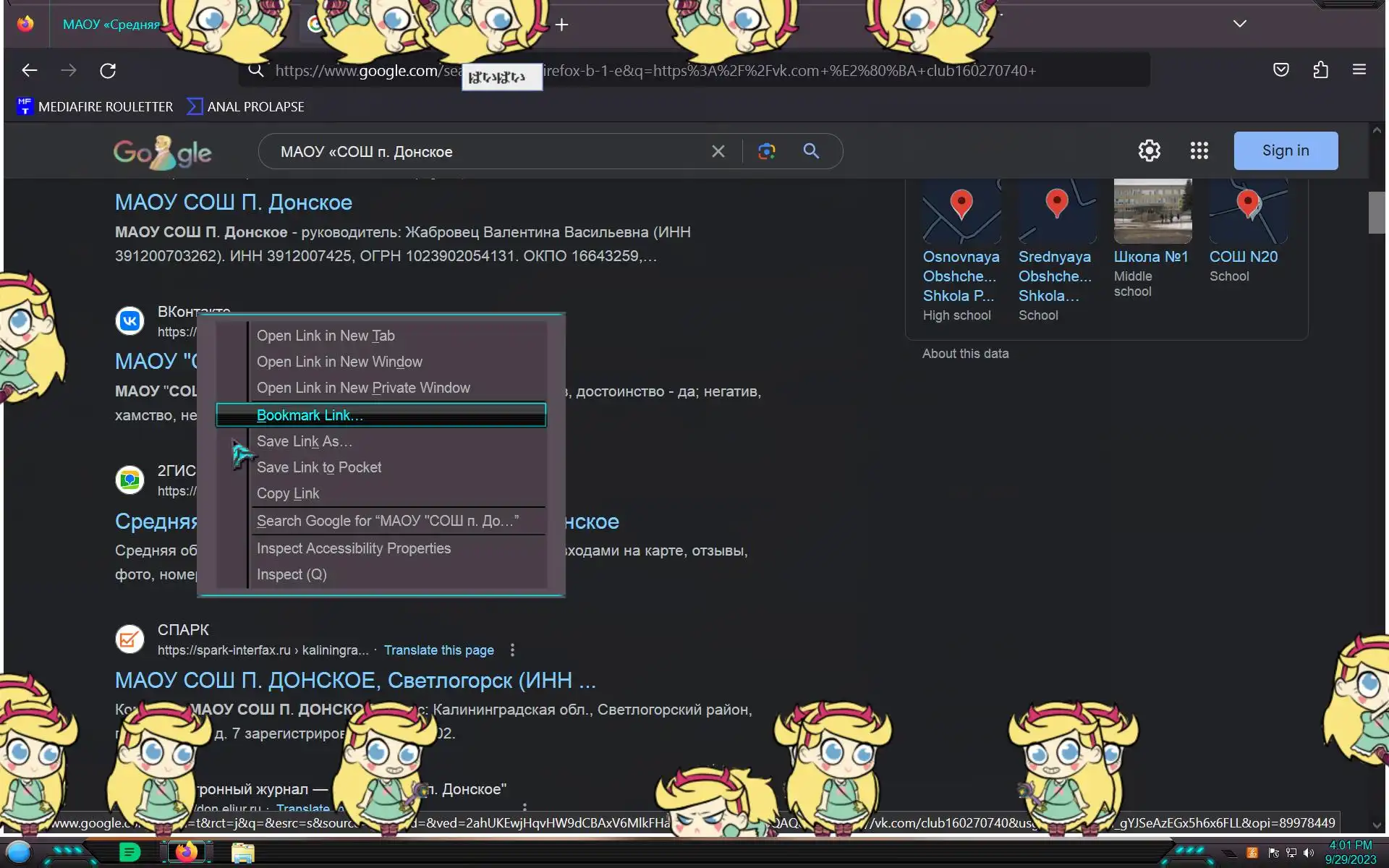The image size is (1389, 868).
Task: Open Firefox hamburger application menu
Action: tap(1359, 70)
